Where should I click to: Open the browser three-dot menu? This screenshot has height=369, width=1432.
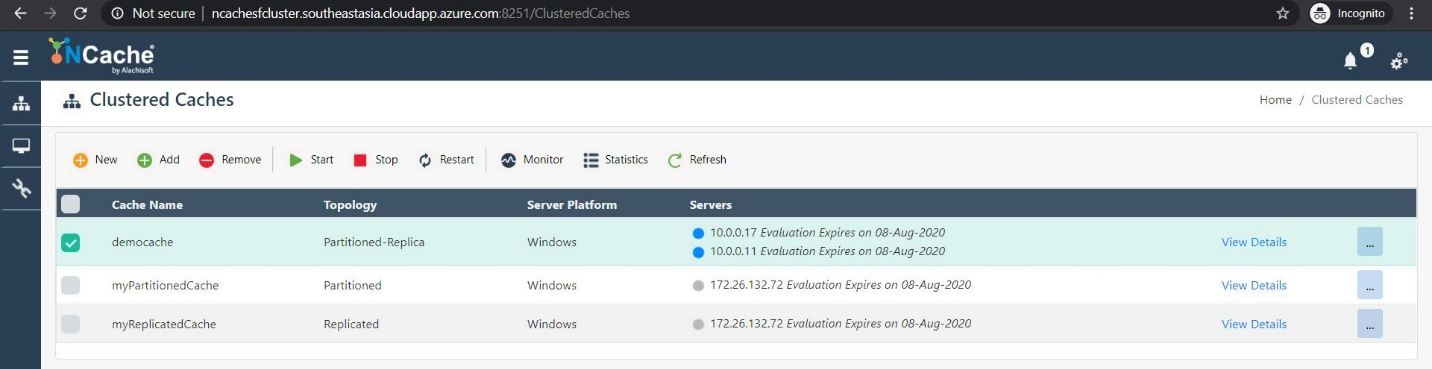point(1412,14)
